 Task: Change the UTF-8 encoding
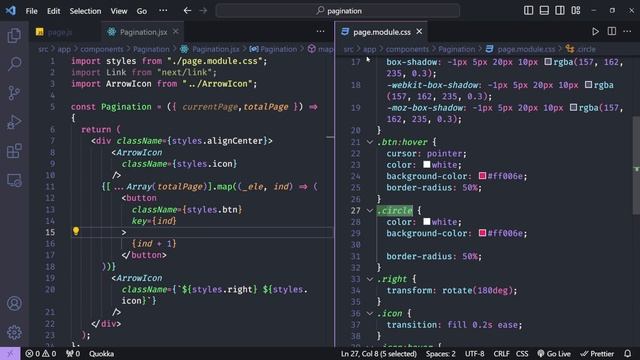(x=475, y=353)
